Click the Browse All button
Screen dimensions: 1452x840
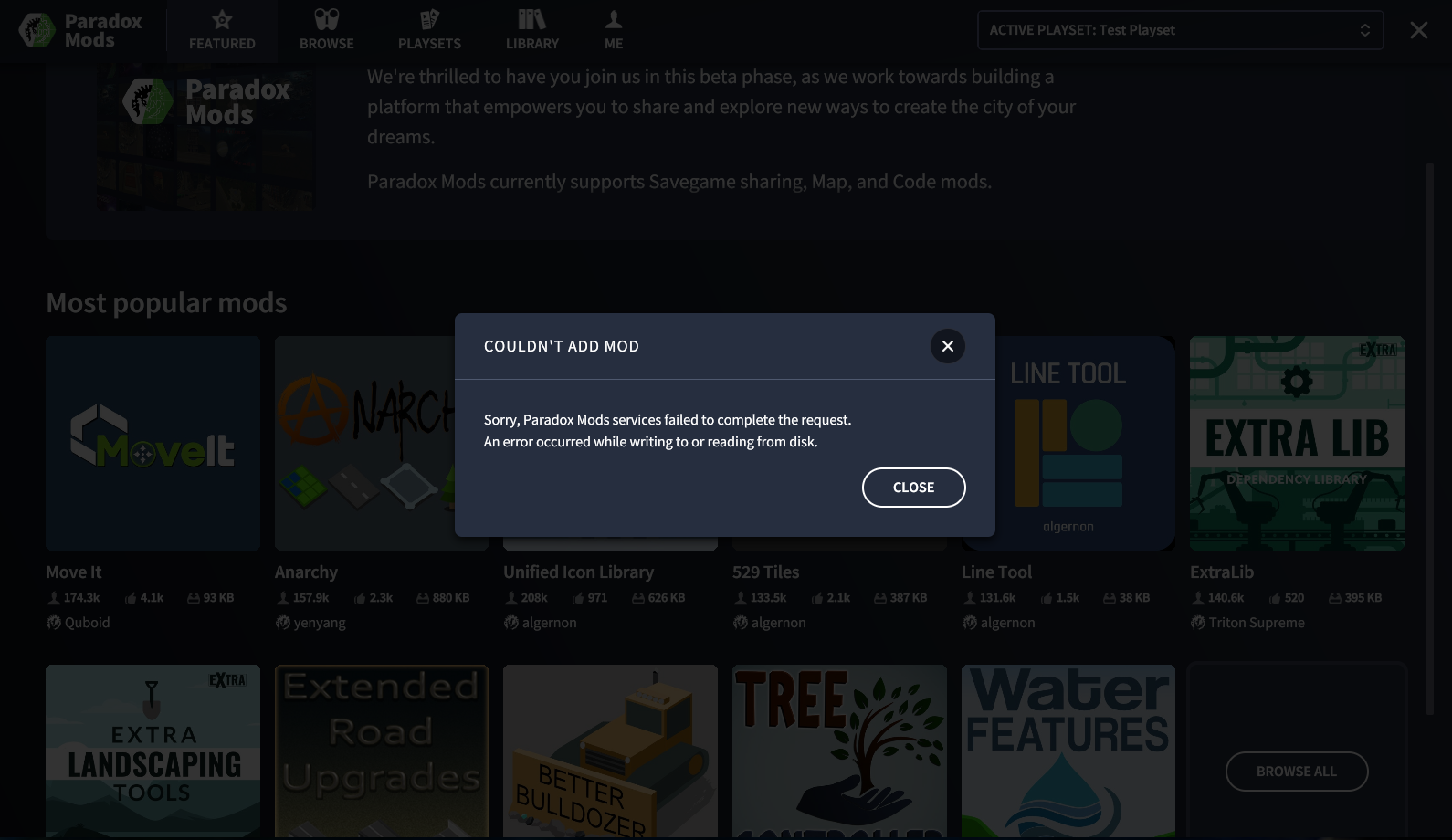(1297, 772)
